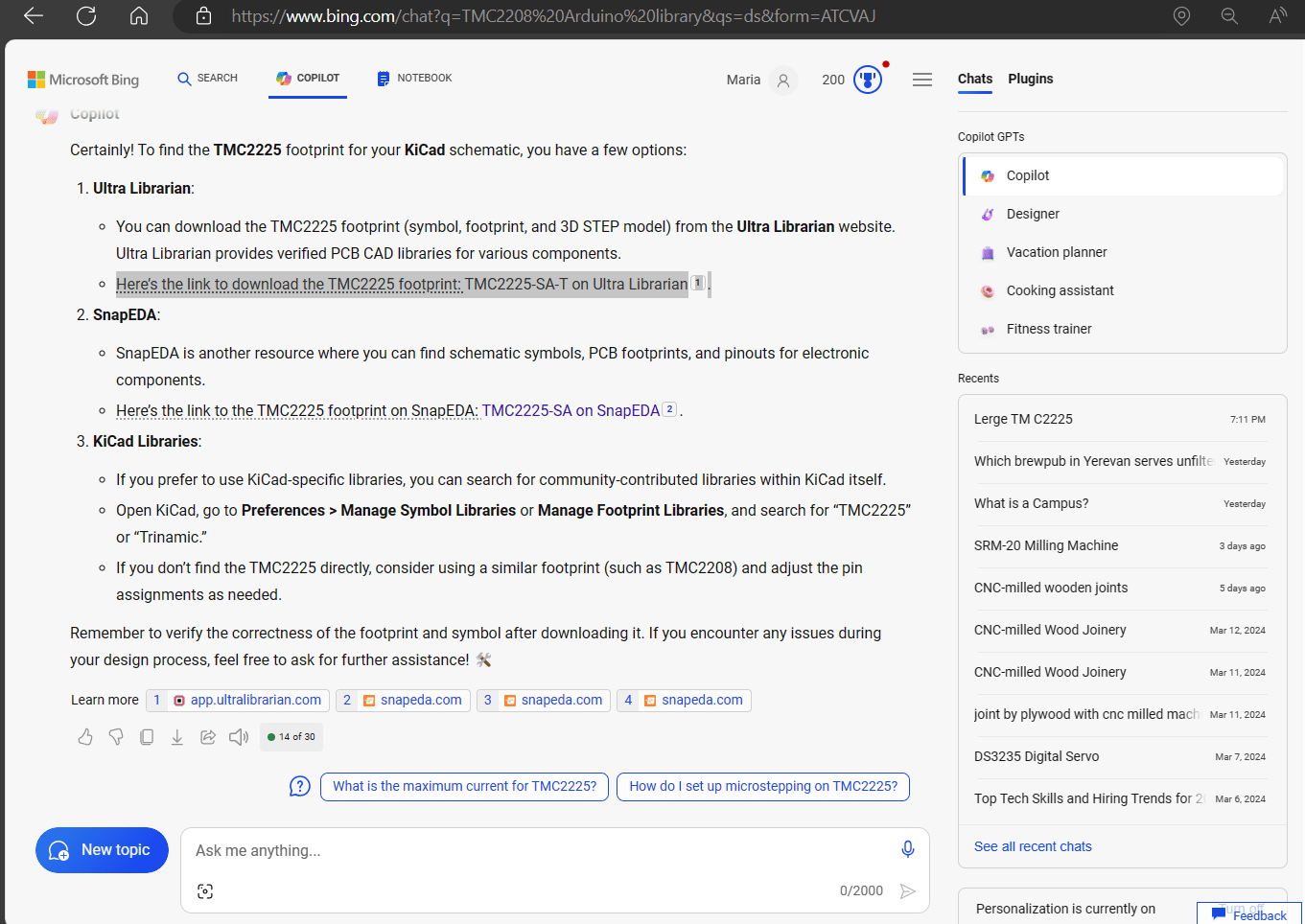Open recent chat 'What is a Campus?'
The height and width of the screenshot is (924, 1305).
(1120, 503)
